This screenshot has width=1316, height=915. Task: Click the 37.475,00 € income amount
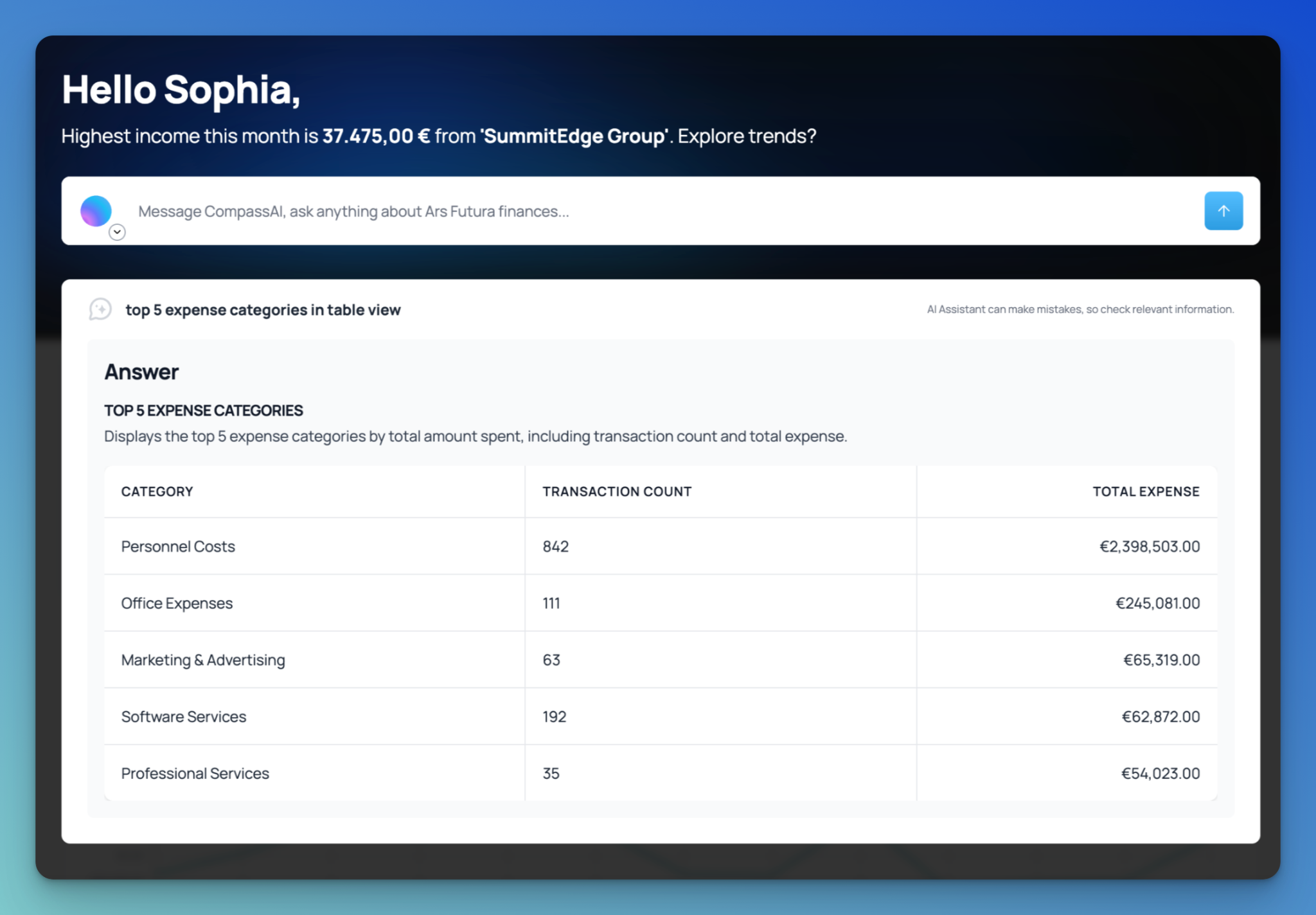pyautogui.click(x=376, y=136)
